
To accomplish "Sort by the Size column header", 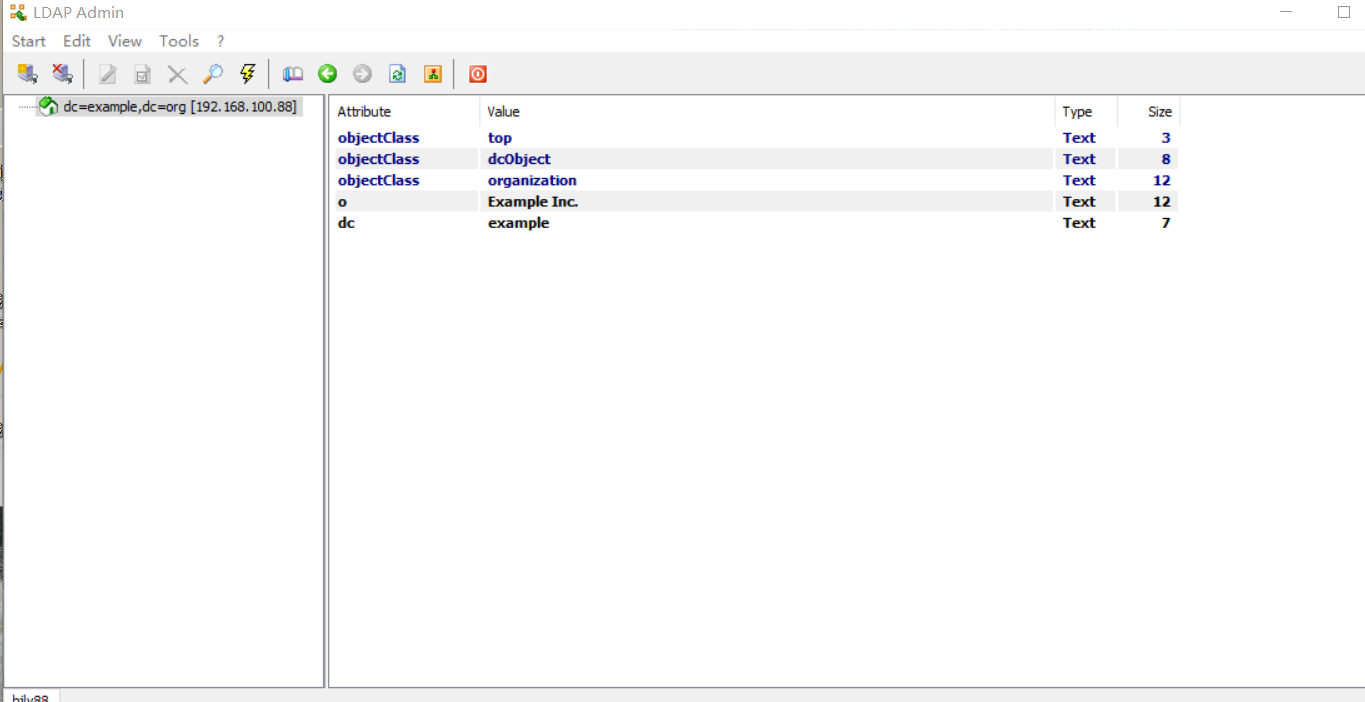I will pyautogui.click(x=1159, y=112).
